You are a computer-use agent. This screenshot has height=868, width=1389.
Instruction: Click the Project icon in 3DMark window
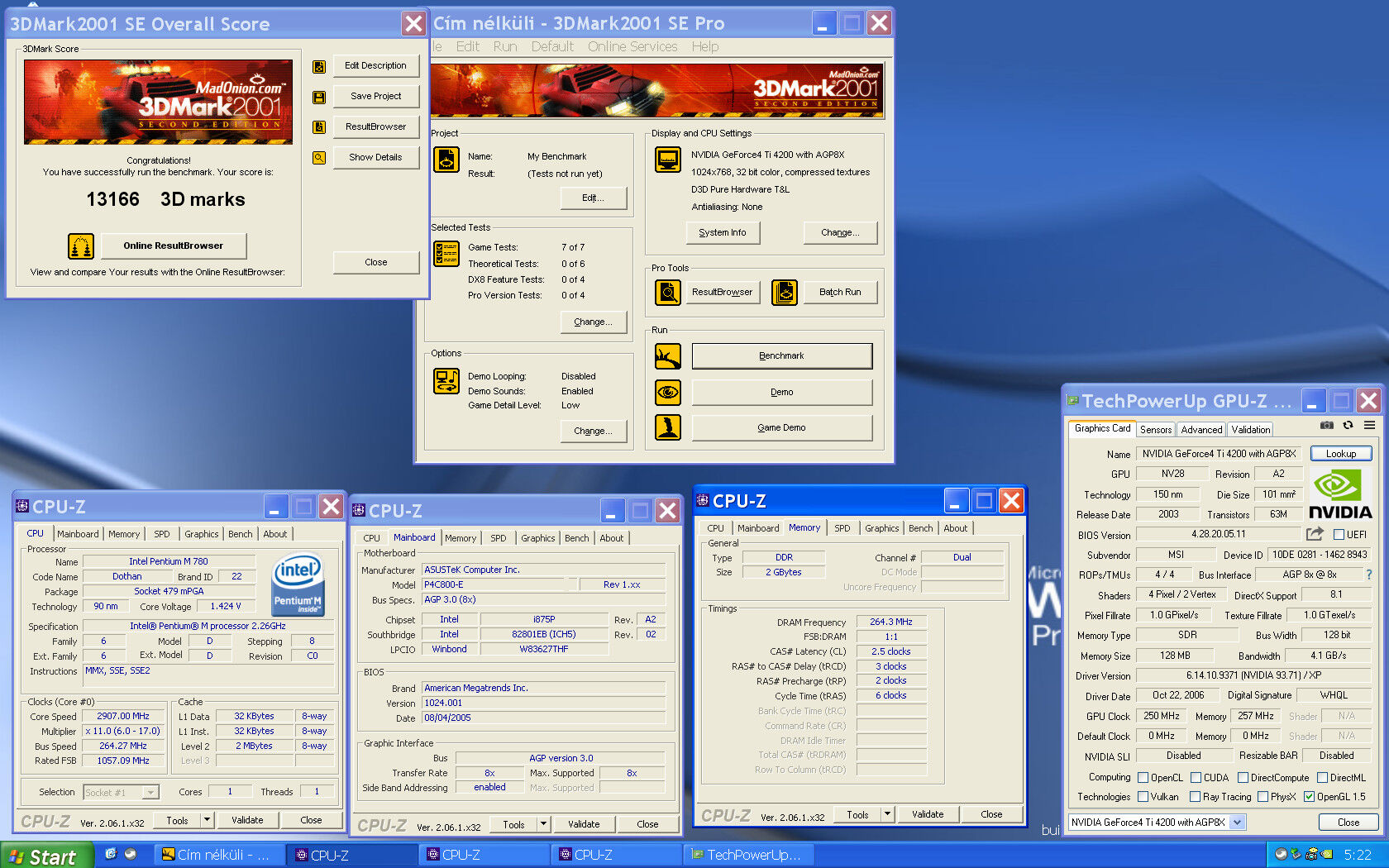coord(446,160)
